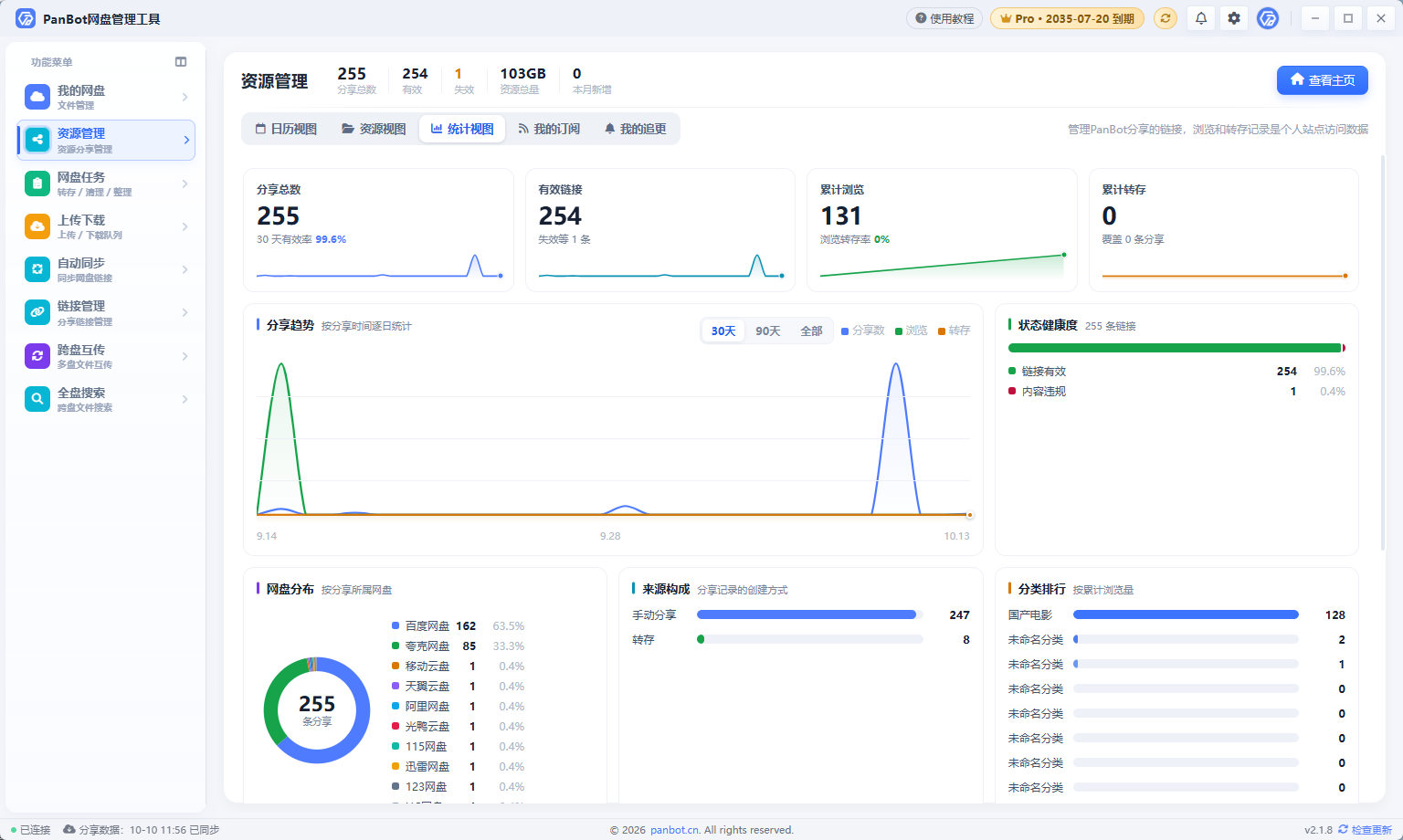Select the 全部 time range
The image size is (1403, 840).
pyautogui.click(x=812, y=331)
